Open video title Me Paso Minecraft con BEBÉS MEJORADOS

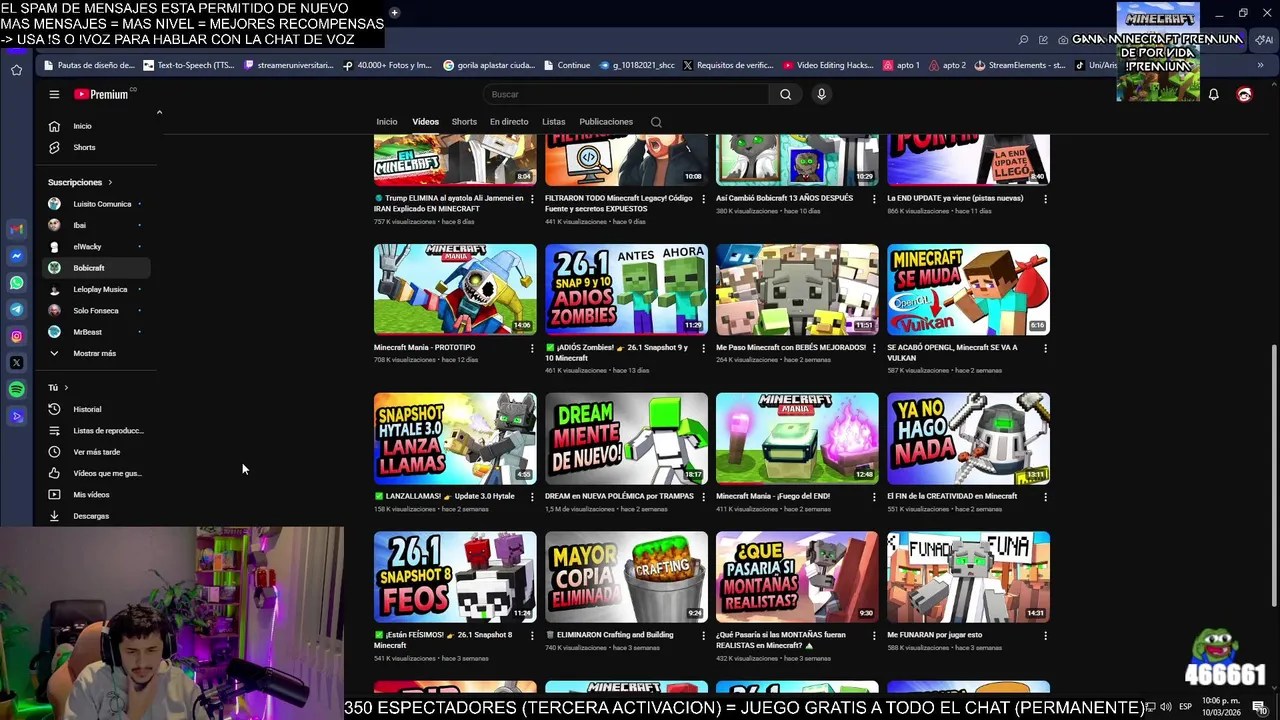click(x=791, y=348)
